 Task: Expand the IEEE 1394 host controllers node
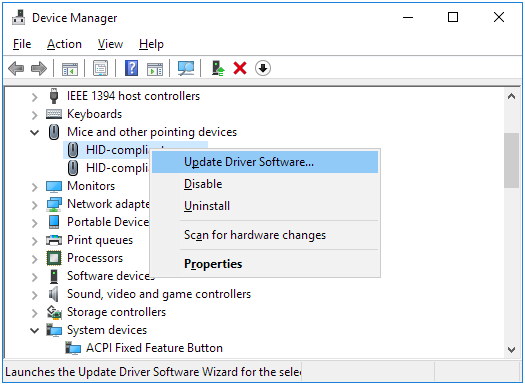(34, 97)
